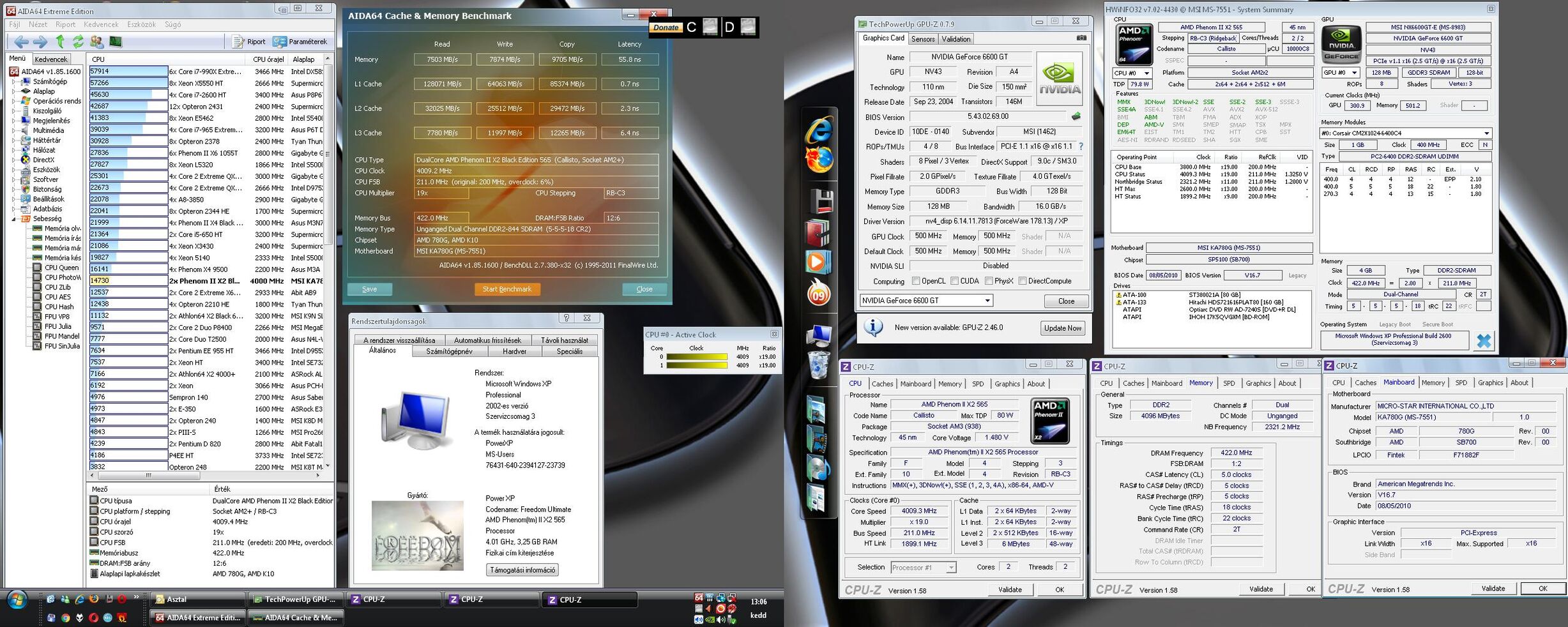The image size is (1568, 627).
Task: Open Paraméterek in AIDA64 toolbar
Action: [300, 42]
